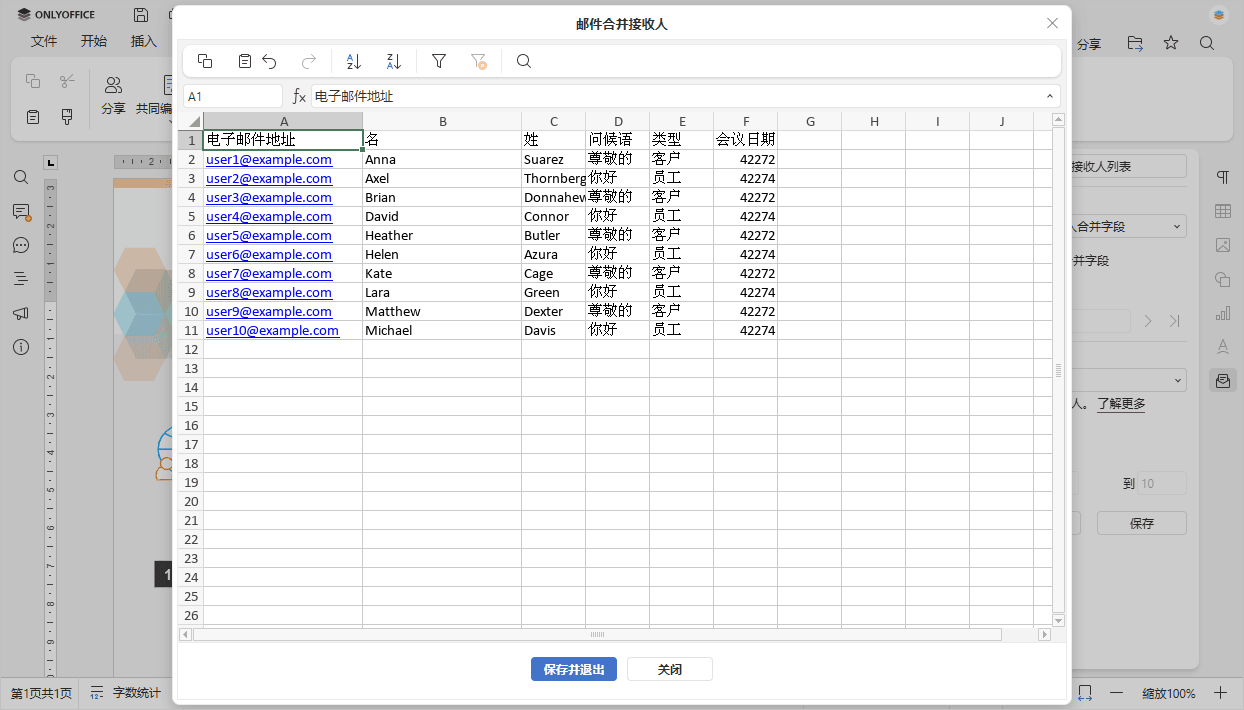Open the user1@example.com email link
The height and width of the screenshot is (710, 1244).
tap(268, 159)
